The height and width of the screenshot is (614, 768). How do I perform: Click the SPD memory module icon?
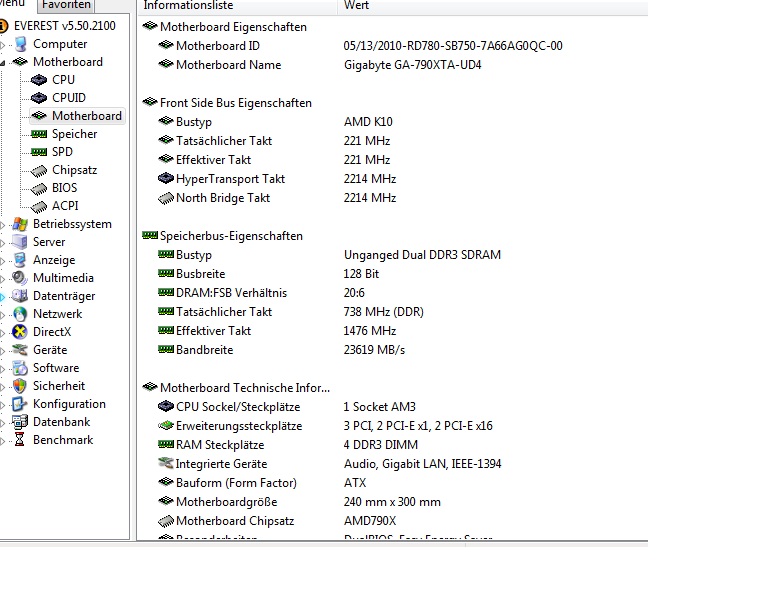[x=39, y=152]
